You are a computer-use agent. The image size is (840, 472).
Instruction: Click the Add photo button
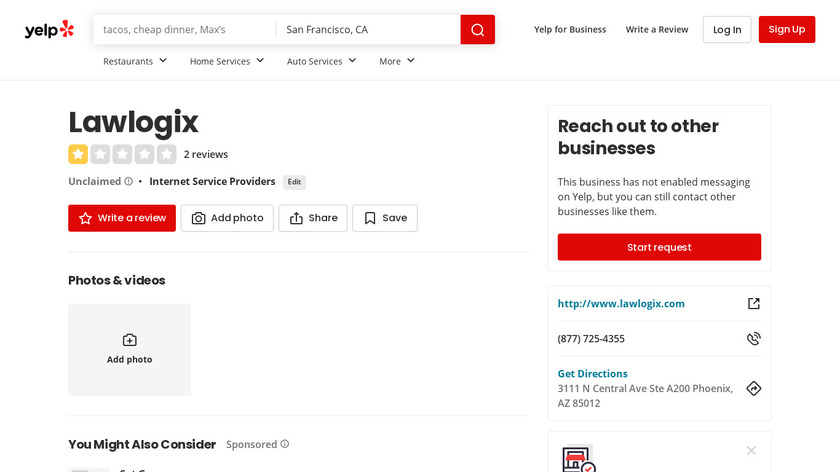227,218
